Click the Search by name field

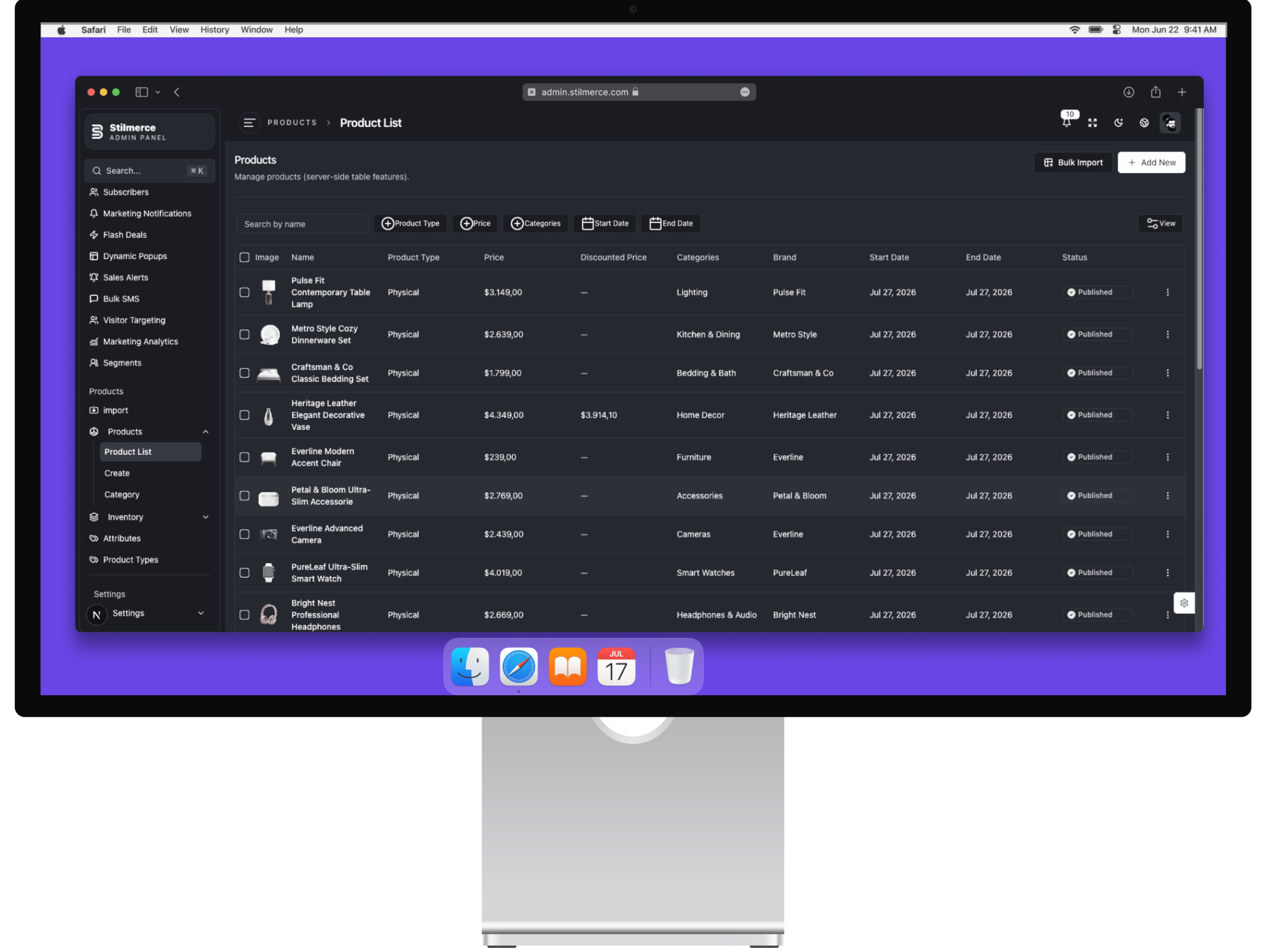coord(303,224)
